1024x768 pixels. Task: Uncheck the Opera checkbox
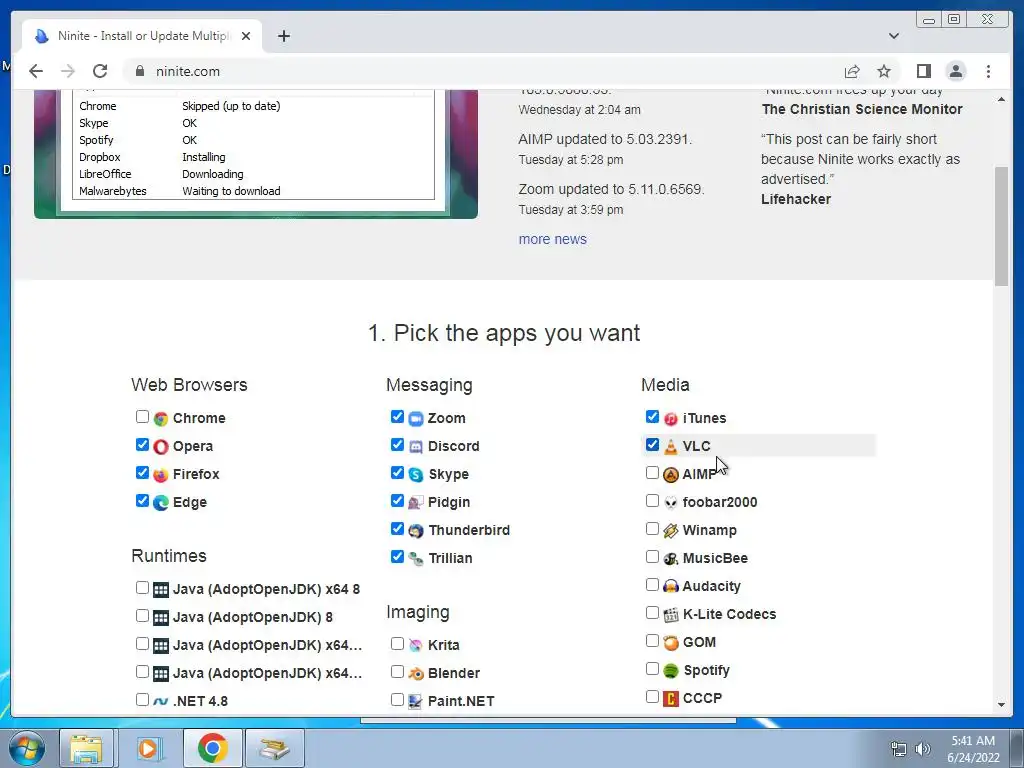tap(142, 445)
